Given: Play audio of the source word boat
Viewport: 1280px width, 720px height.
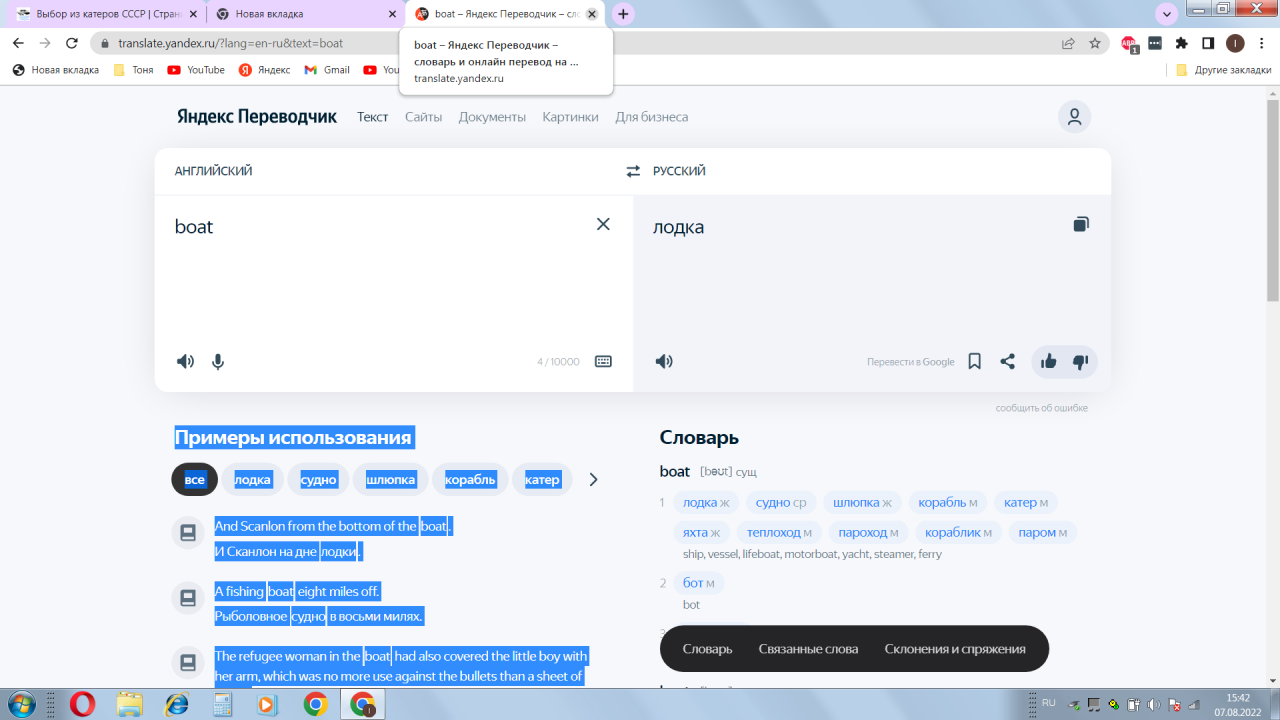Looking at the screenshot, I should pos(185,362).
